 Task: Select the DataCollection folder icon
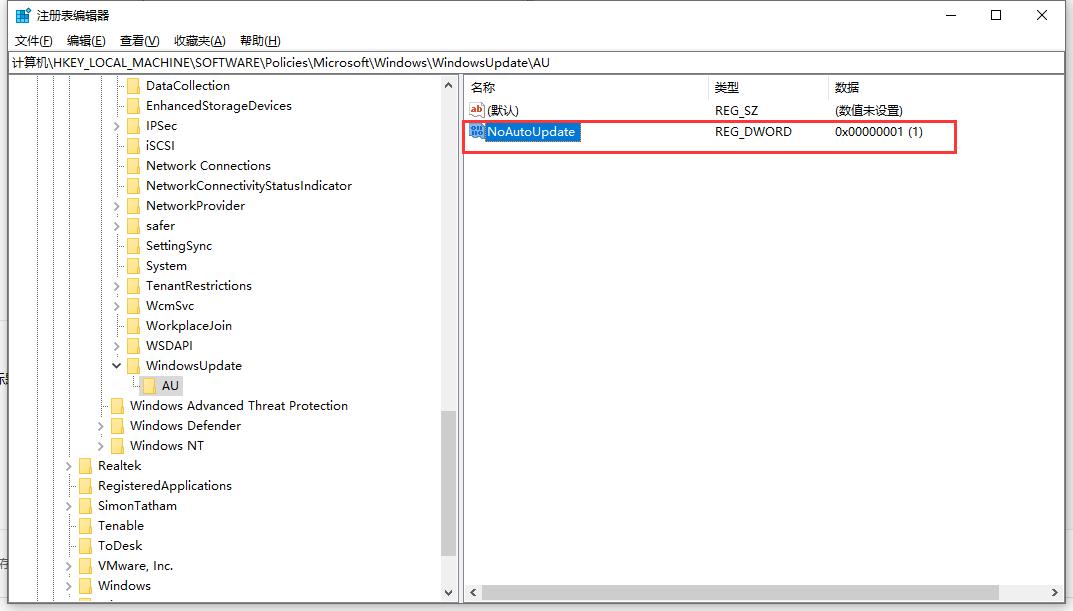pyautogui.click(x=133, y=86)
